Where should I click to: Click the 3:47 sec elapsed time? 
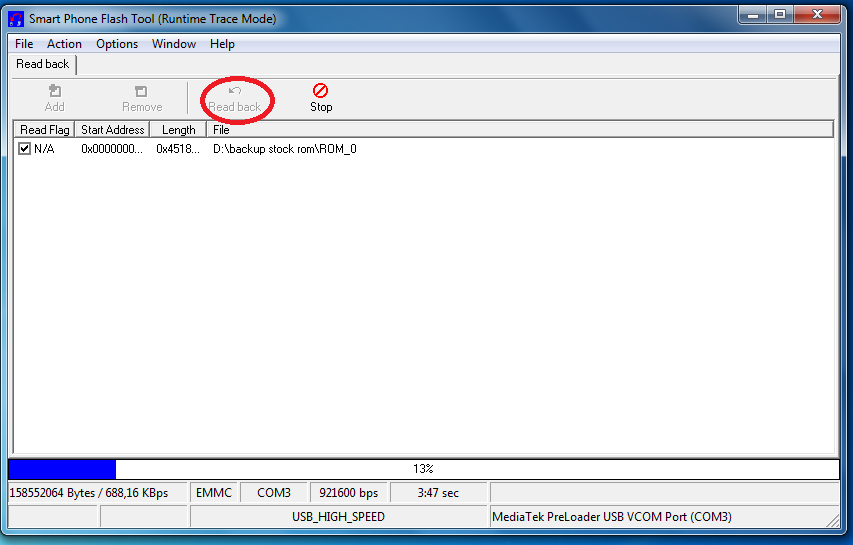438,493
